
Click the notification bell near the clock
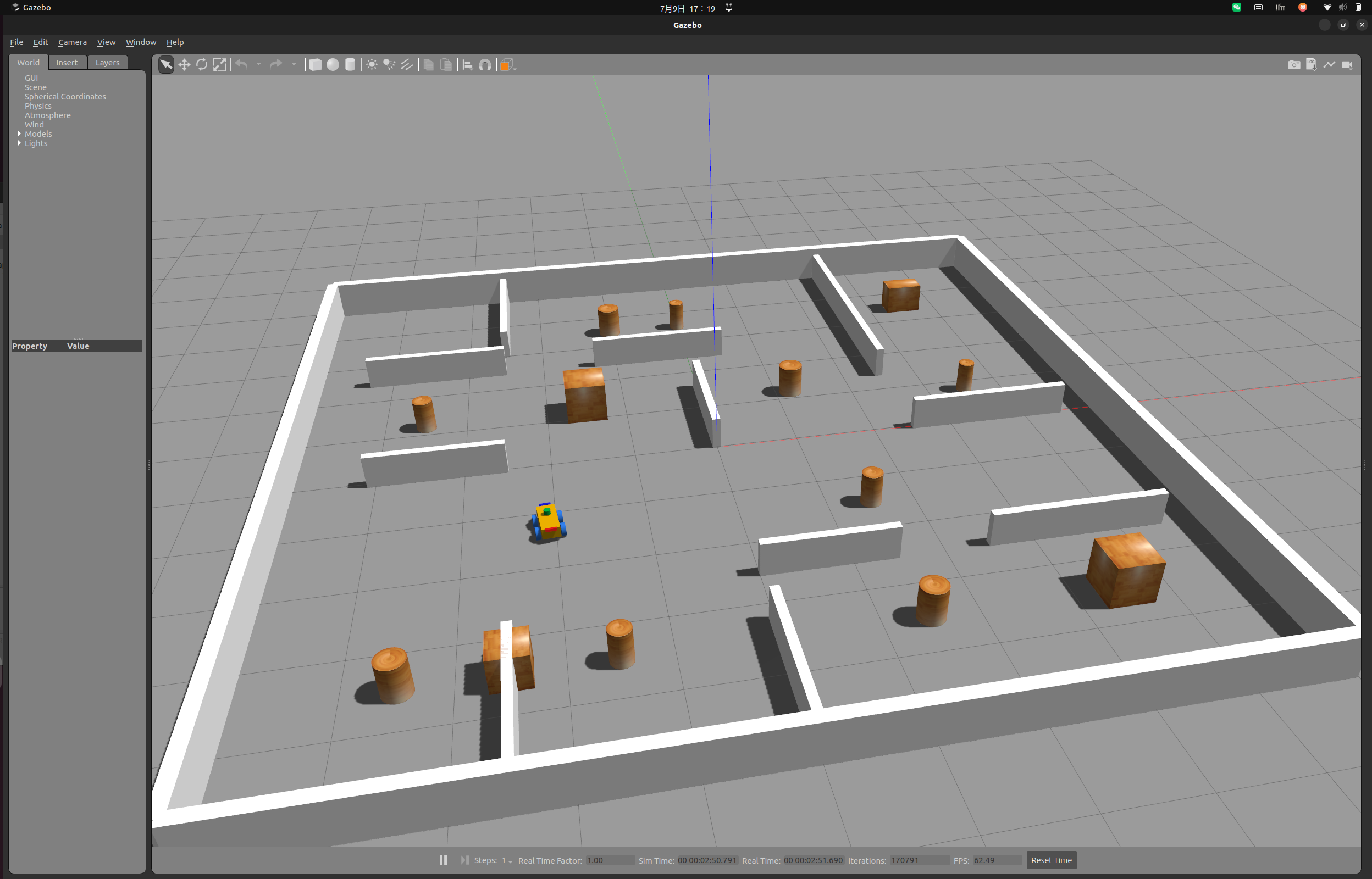(x=729, y=8)
